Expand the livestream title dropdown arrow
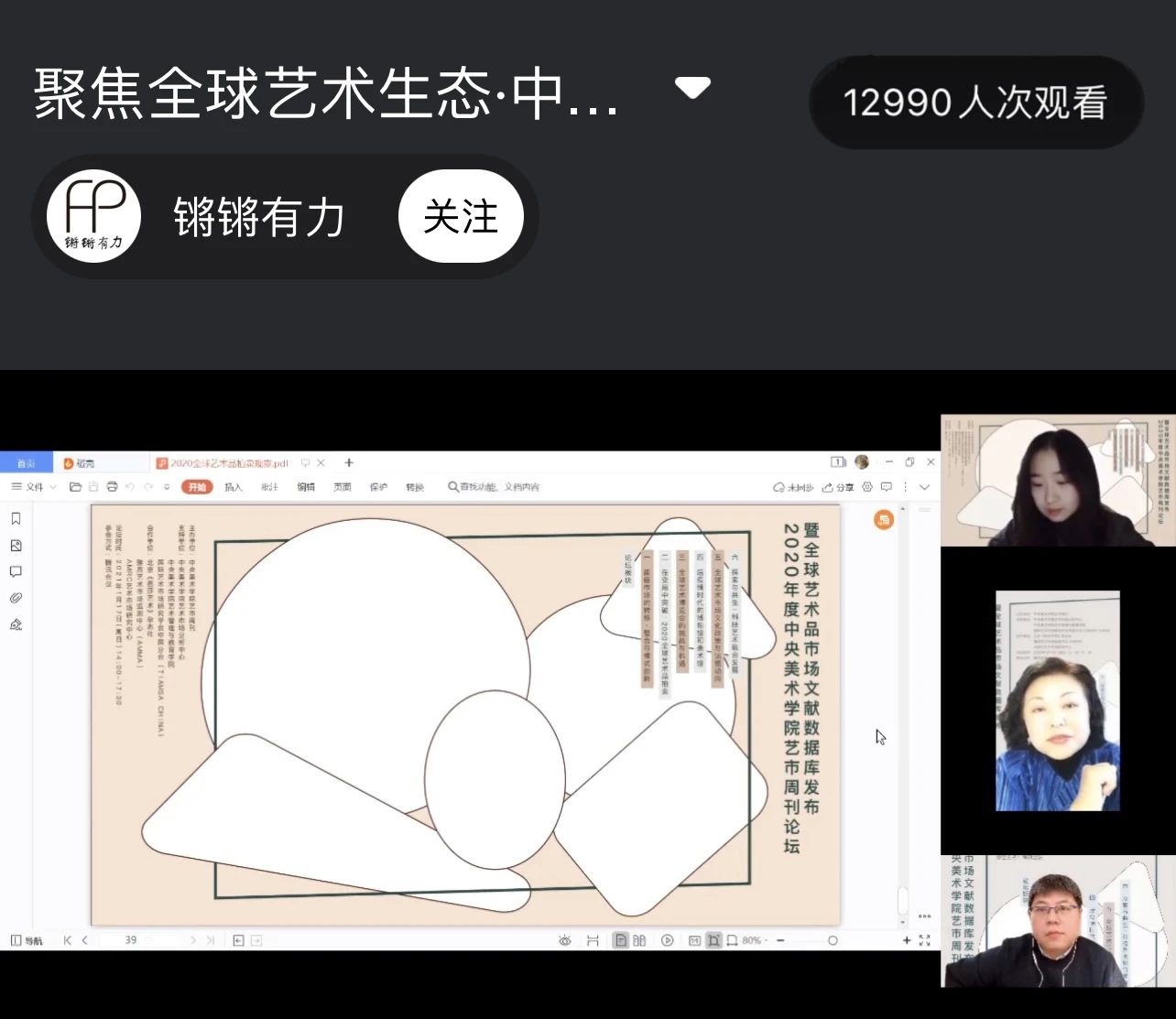This screenshot has width=1176, height=1019. click(692, 88)
